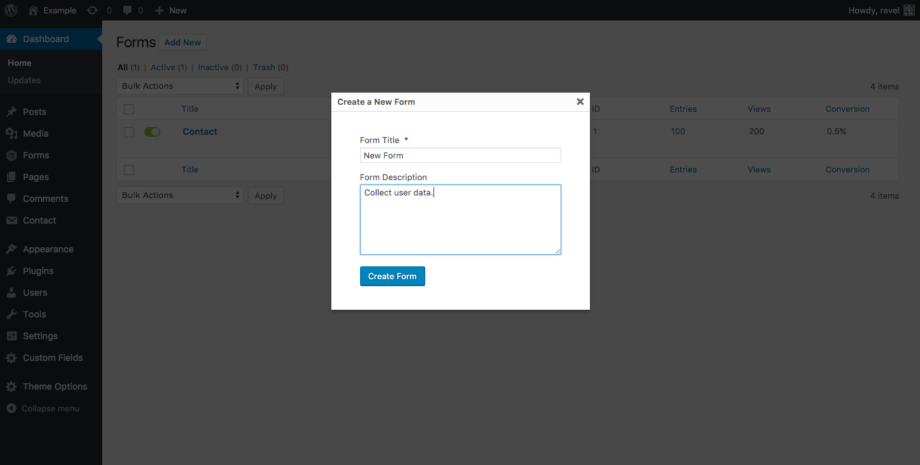Image resolution: width=920 pixels, height=465 pixels.
Task: Close the Create a New Form dialog
Action: point(580,101)
